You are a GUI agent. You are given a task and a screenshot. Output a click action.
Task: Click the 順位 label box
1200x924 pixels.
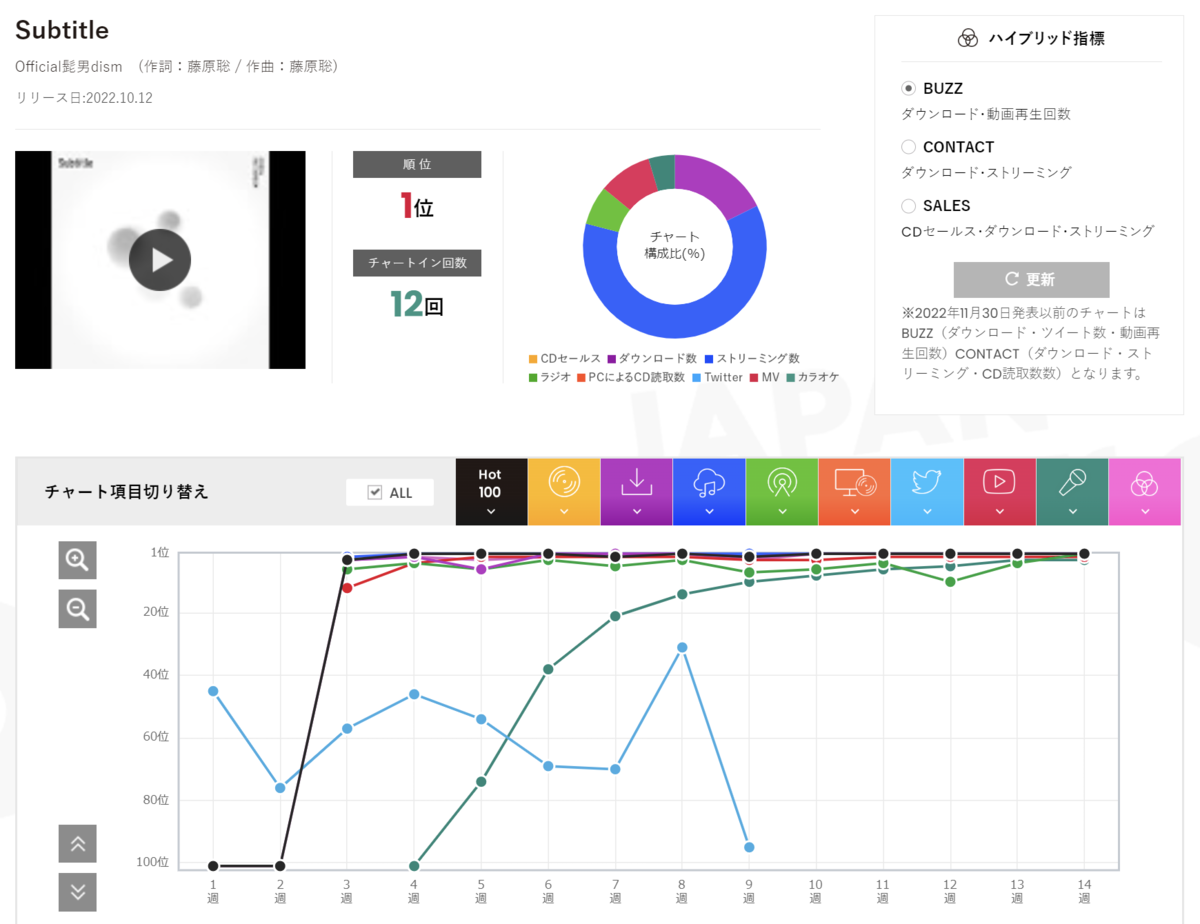pyautogui.click(x=417, y=164)
